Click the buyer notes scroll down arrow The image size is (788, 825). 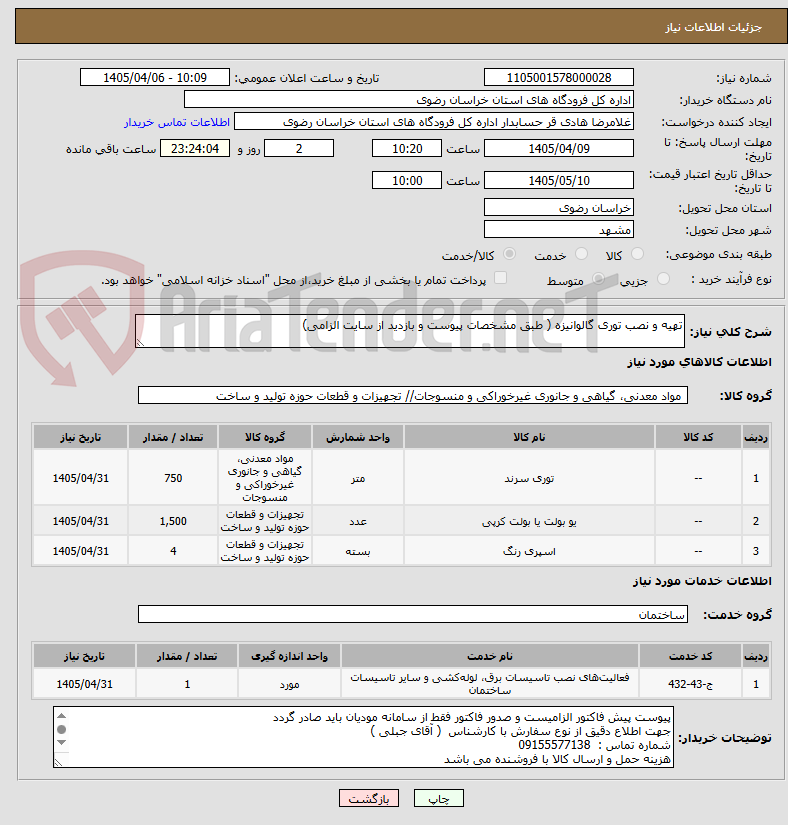(x=62, y=742)
